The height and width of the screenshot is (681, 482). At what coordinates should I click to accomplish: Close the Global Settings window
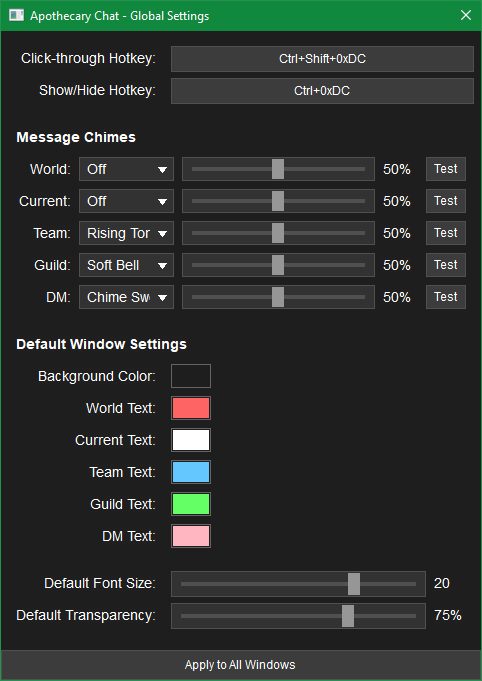[466, 16]
